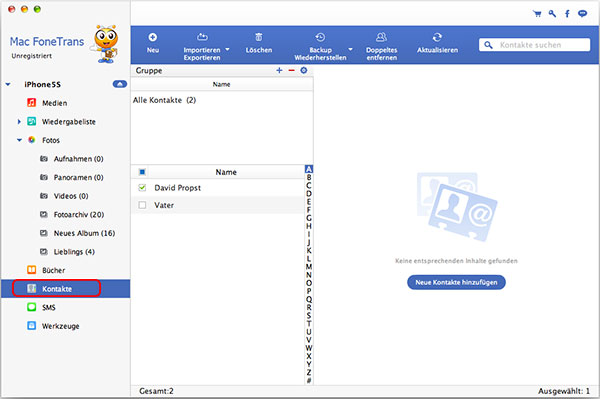Open the Importieren Exportieren dropdown arrow
Viewport: 600px width, 399px height.
coord(227,49)
